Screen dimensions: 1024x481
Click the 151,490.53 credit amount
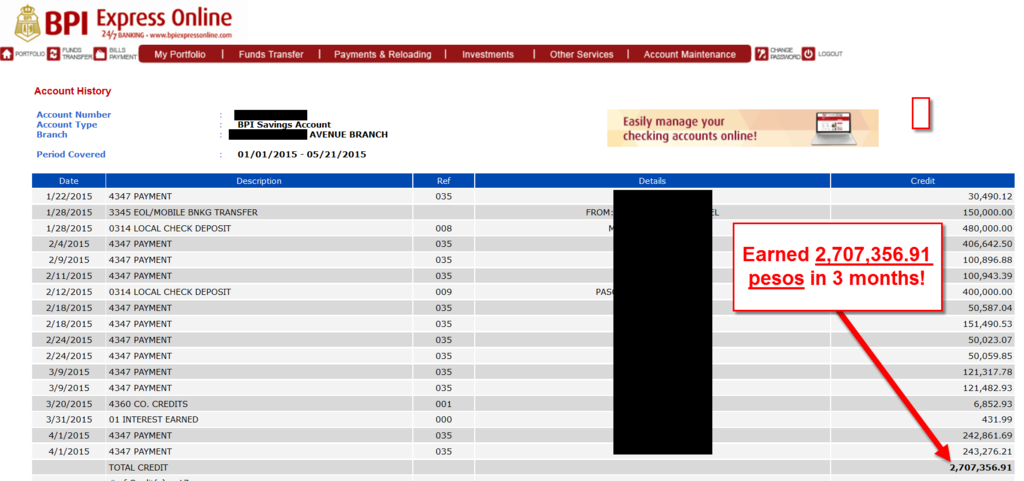coord(987,324)
